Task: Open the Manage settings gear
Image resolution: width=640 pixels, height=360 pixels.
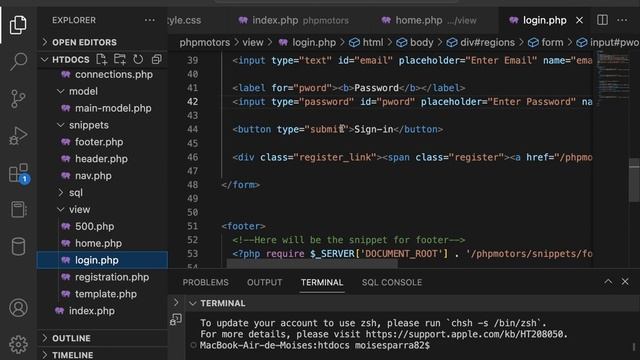Action: 18,345
